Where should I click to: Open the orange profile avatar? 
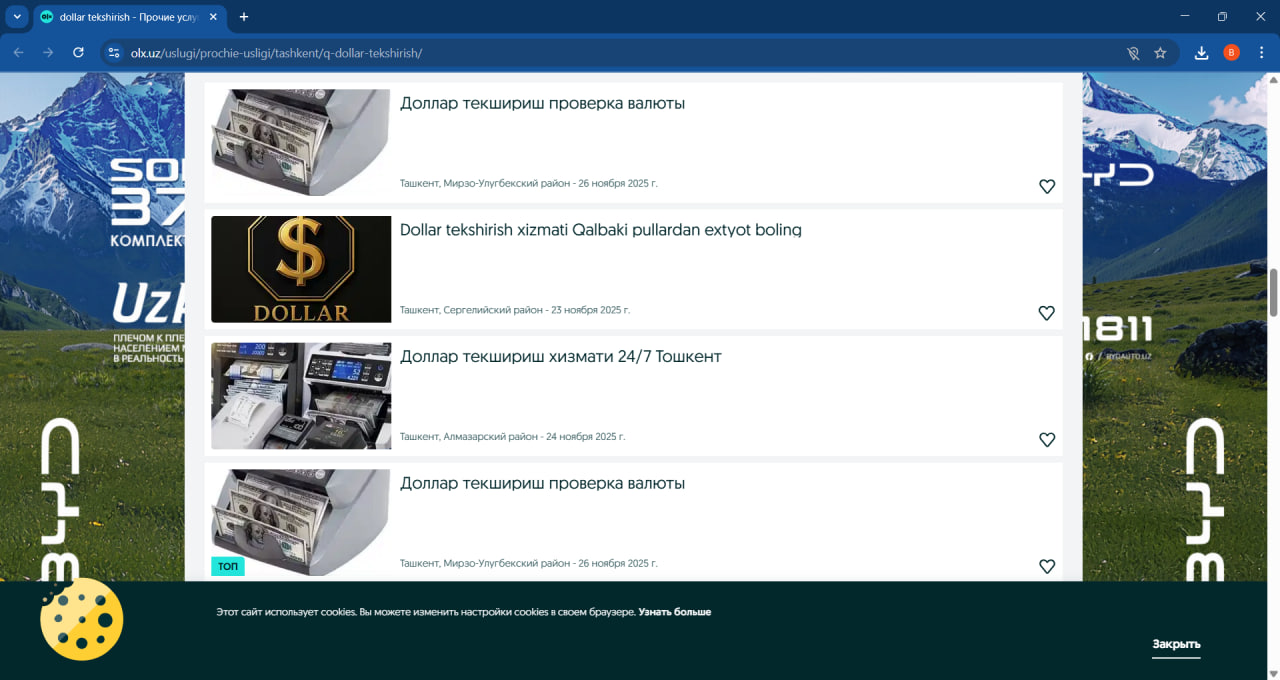tap(1231, 53)
